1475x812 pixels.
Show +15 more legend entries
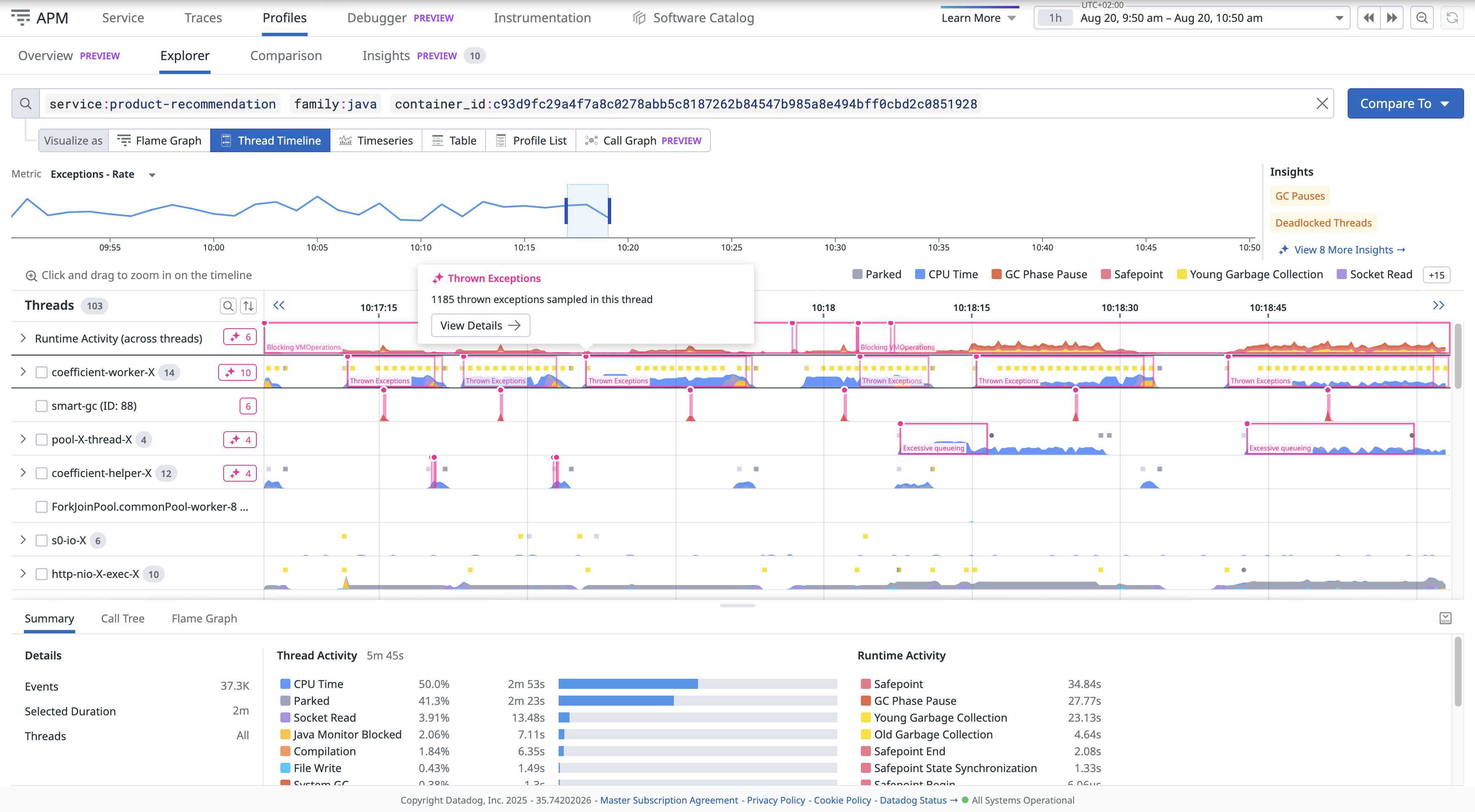[1436, 275]
